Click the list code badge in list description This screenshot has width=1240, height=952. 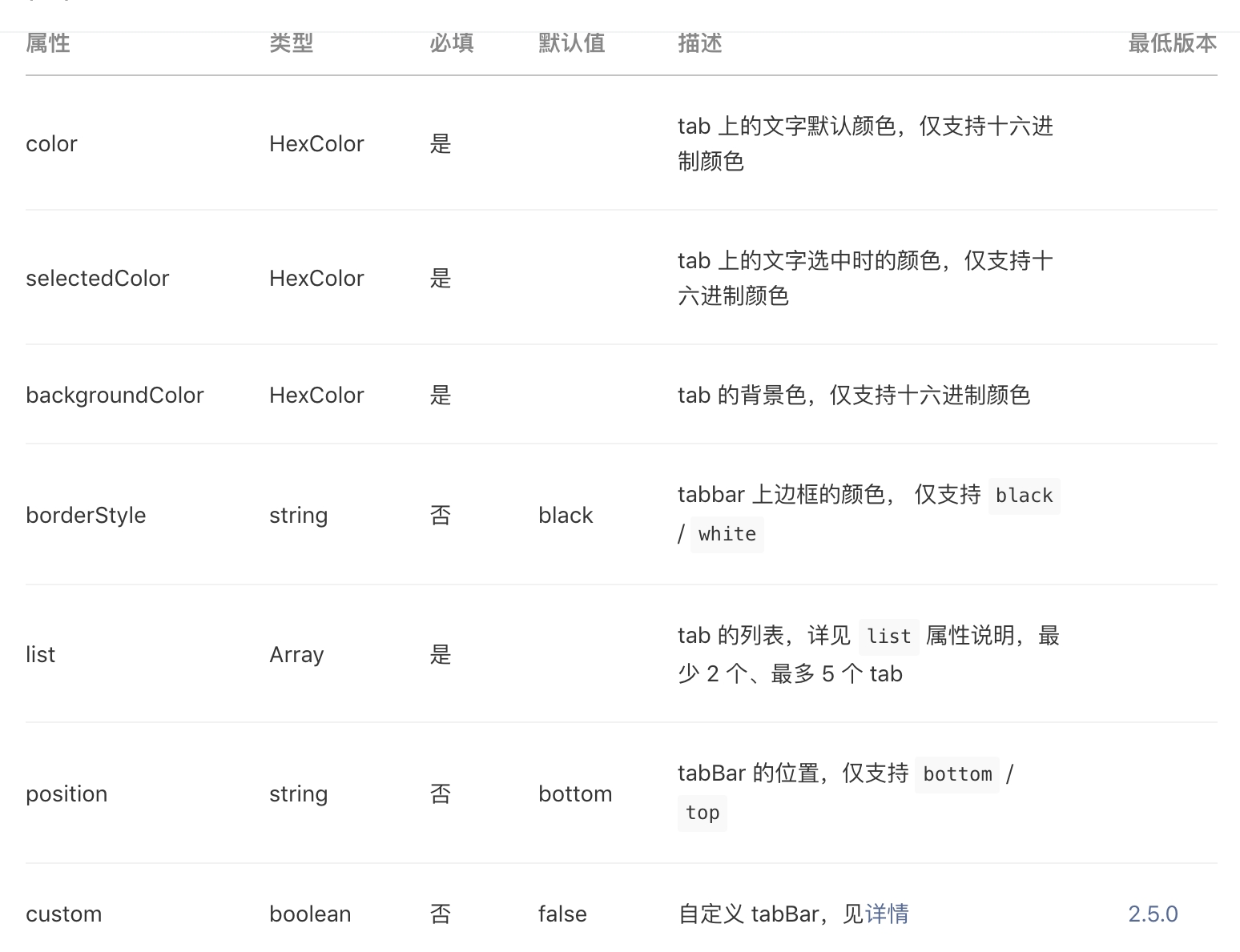[888, 637]
